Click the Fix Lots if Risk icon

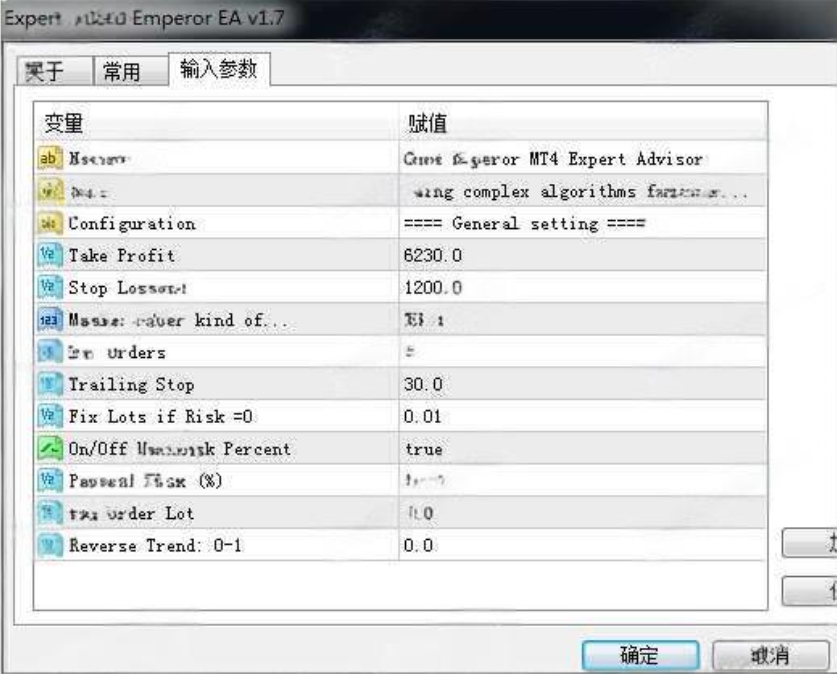coord(49,417)
